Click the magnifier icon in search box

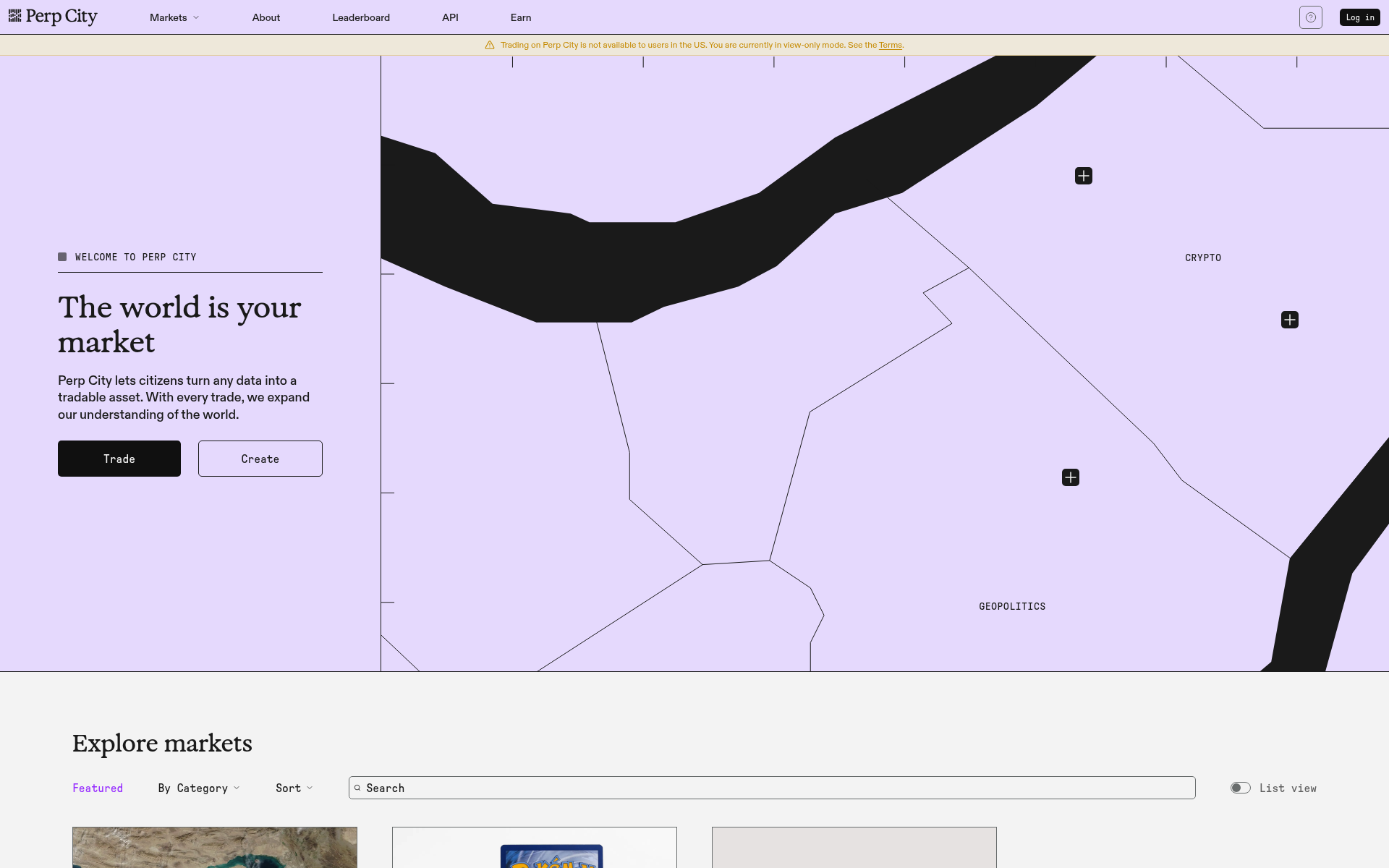tap(357, 788)
